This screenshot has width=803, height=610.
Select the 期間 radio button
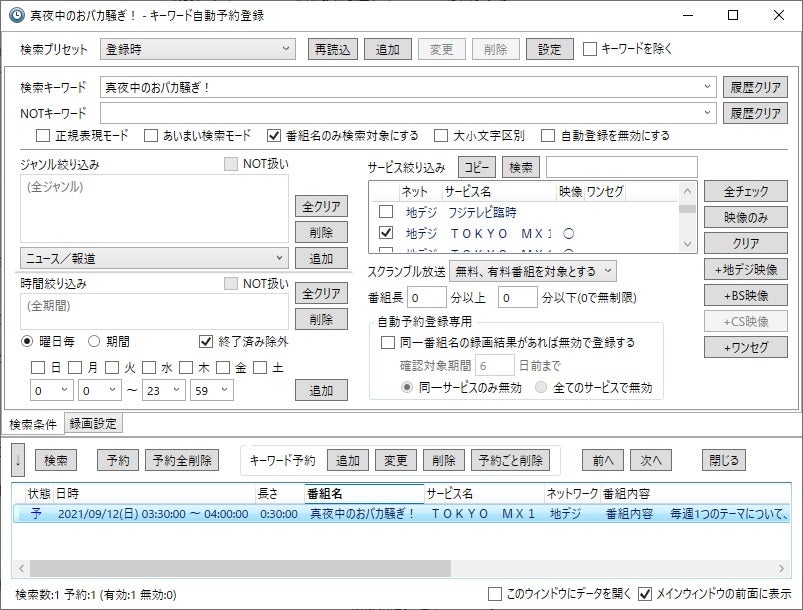[95, 340]
